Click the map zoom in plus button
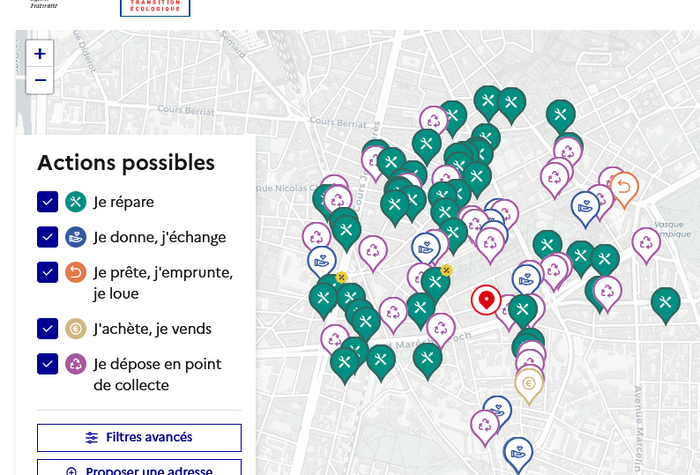The image size is (700, 475). coord(40,54)
